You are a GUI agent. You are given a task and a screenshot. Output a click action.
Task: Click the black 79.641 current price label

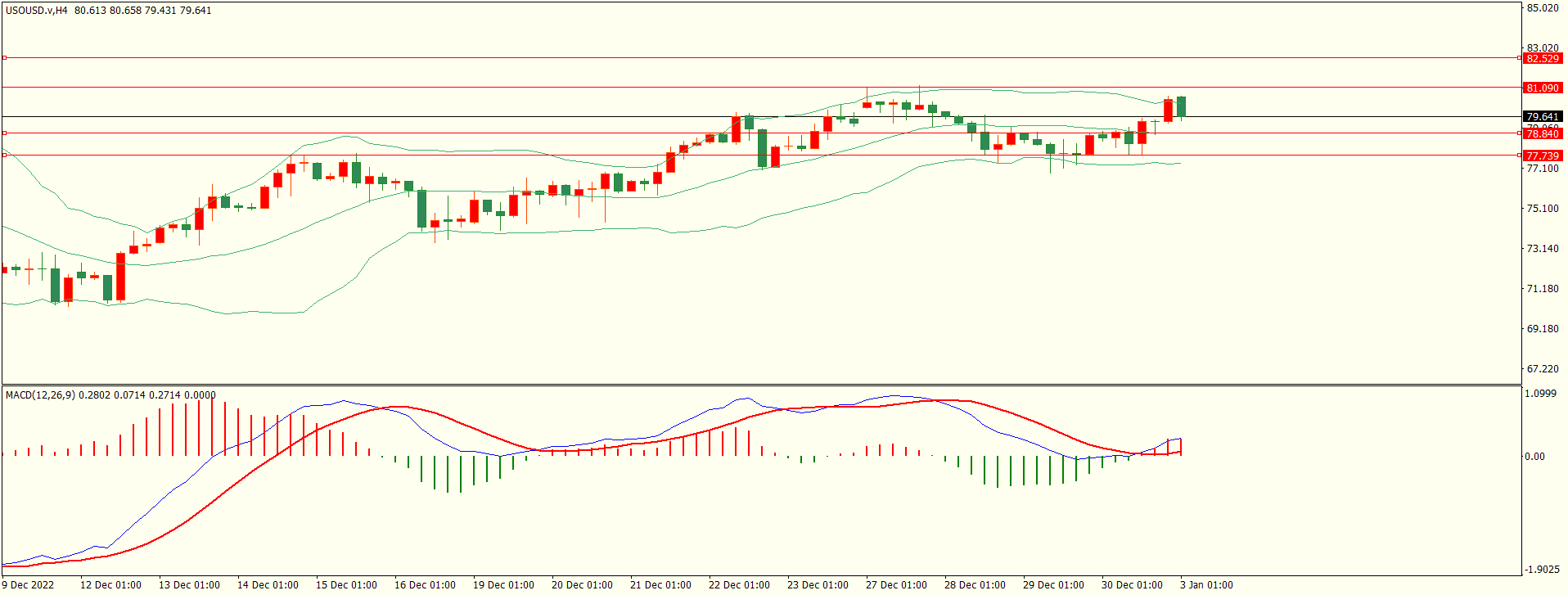[1542, 117]
